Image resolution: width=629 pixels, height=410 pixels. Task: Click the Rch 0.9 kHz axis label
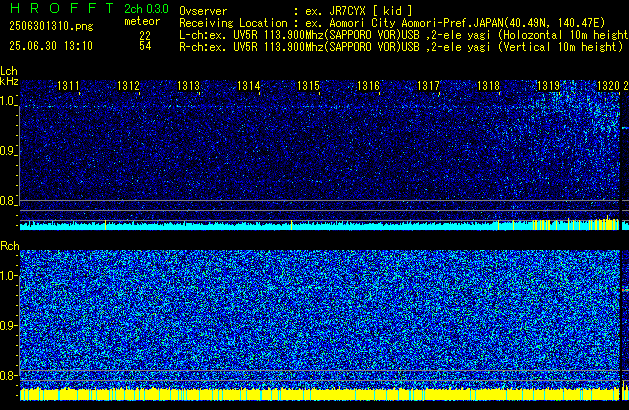[x=8, y=325]
